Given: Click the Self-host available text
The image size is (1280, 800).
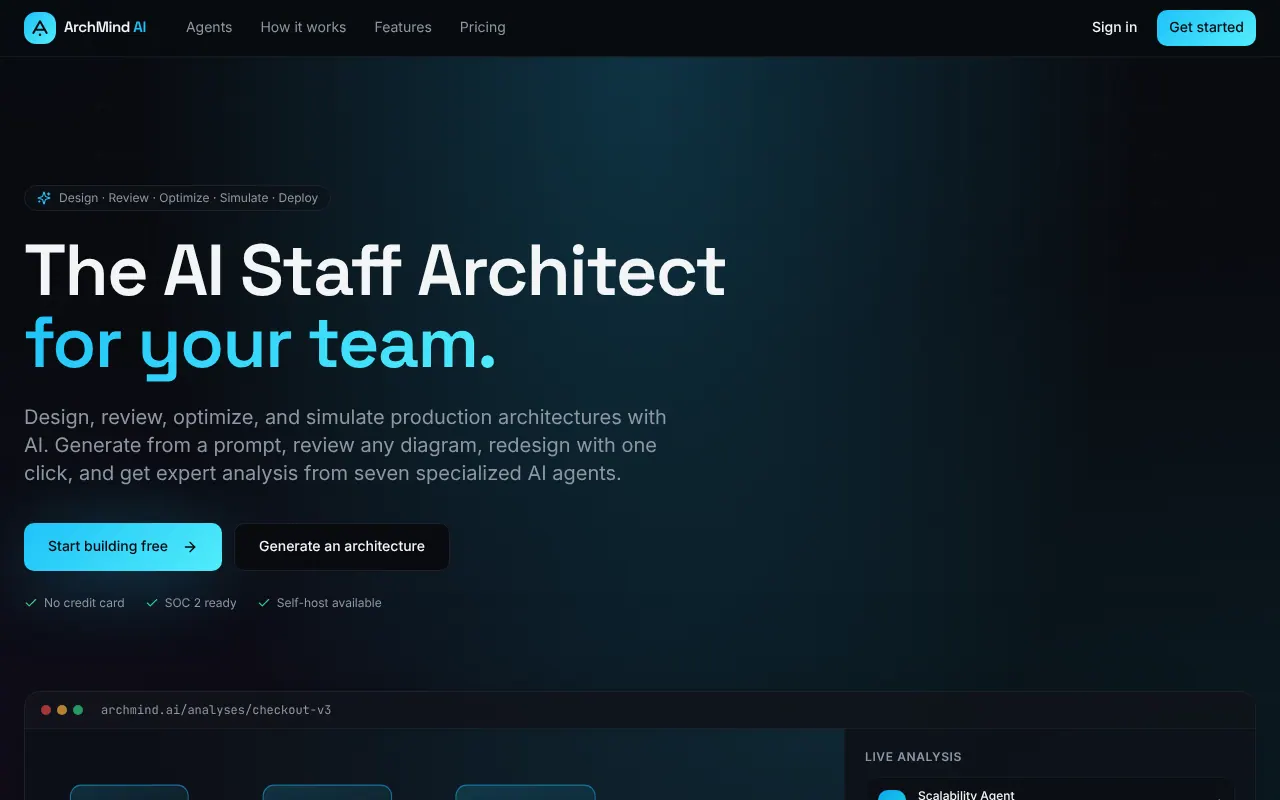Looking at the screenshot, I should click(329, 603).
